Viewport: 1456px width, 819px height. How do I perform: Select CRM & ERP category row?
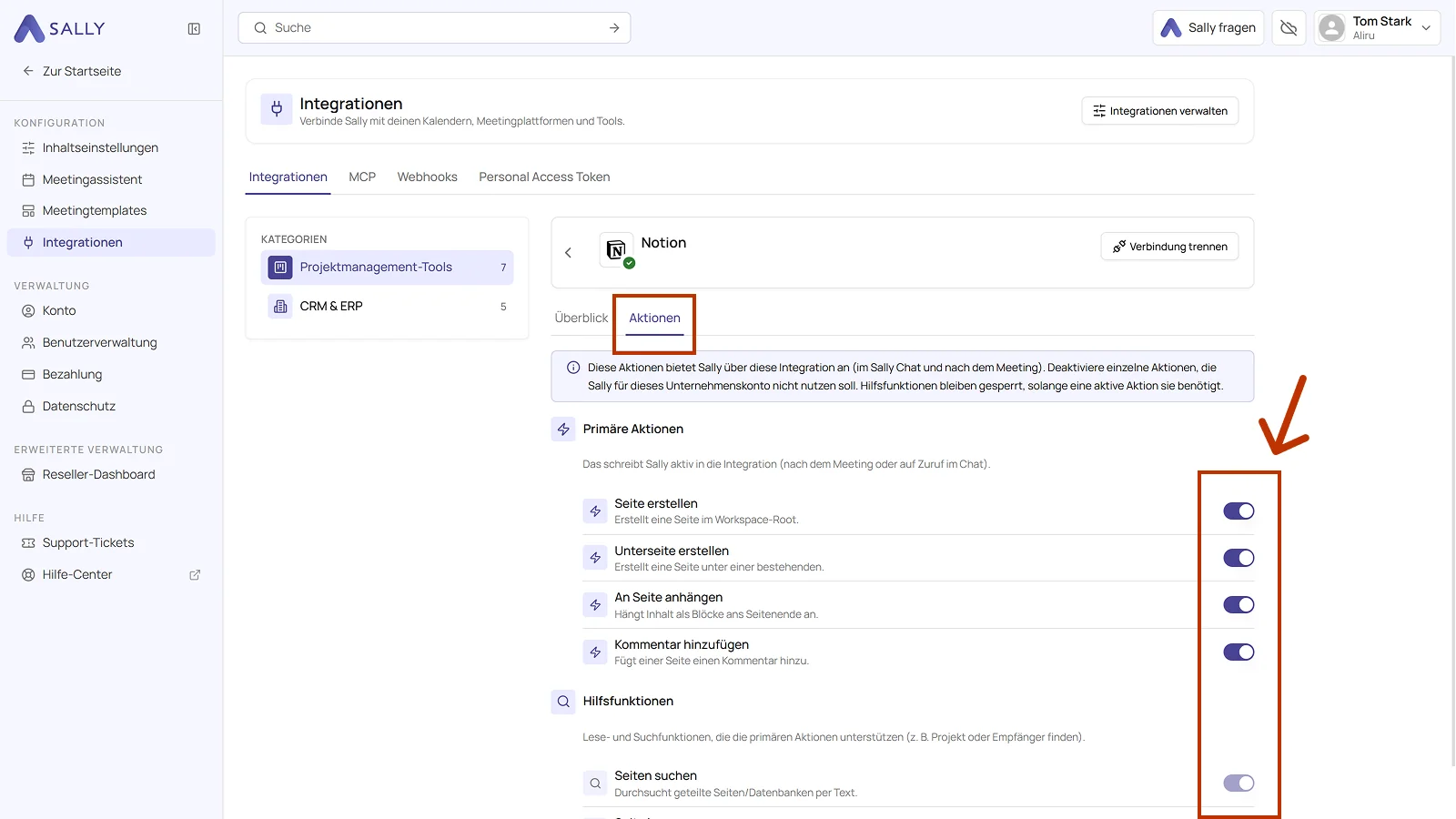pyautogui.click(x=388, y=307)
